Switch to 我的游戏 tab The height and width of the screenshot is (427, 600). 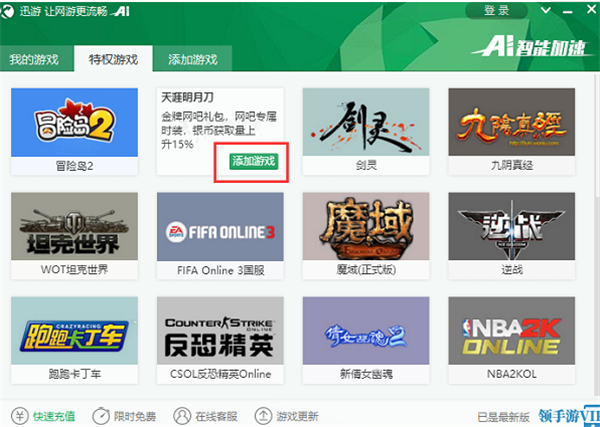pyautogui.click(x=35, y=59)
